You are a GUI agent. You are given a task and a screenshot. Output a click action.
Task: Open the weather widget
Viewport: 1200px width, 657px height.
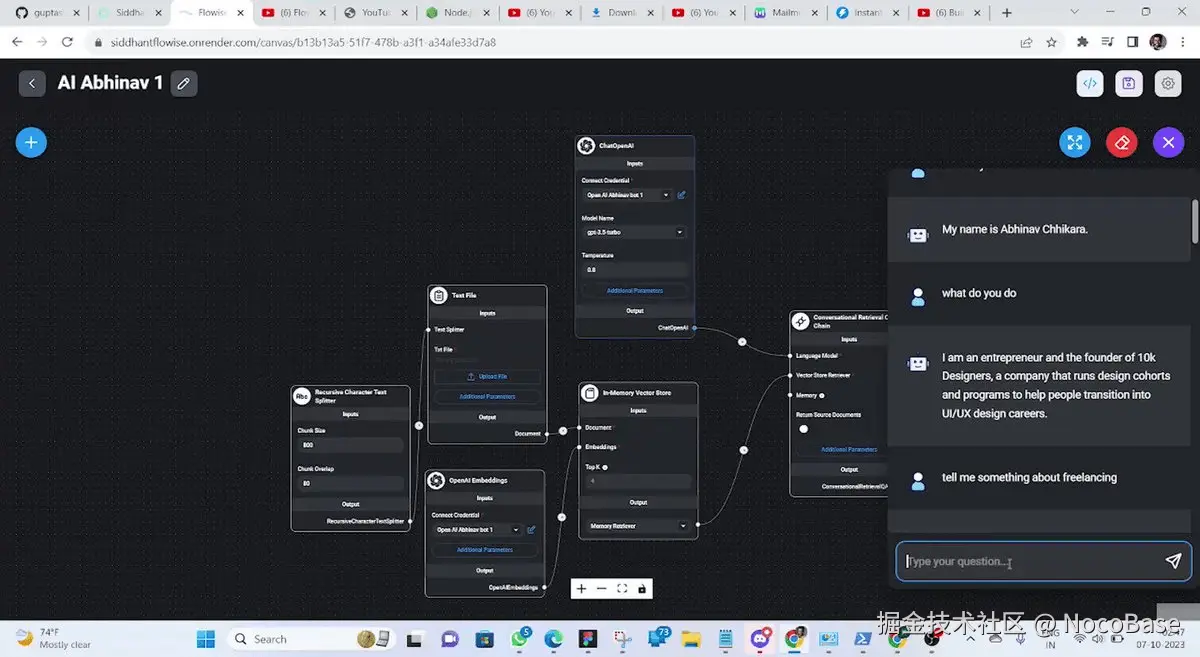coord(53,638)
